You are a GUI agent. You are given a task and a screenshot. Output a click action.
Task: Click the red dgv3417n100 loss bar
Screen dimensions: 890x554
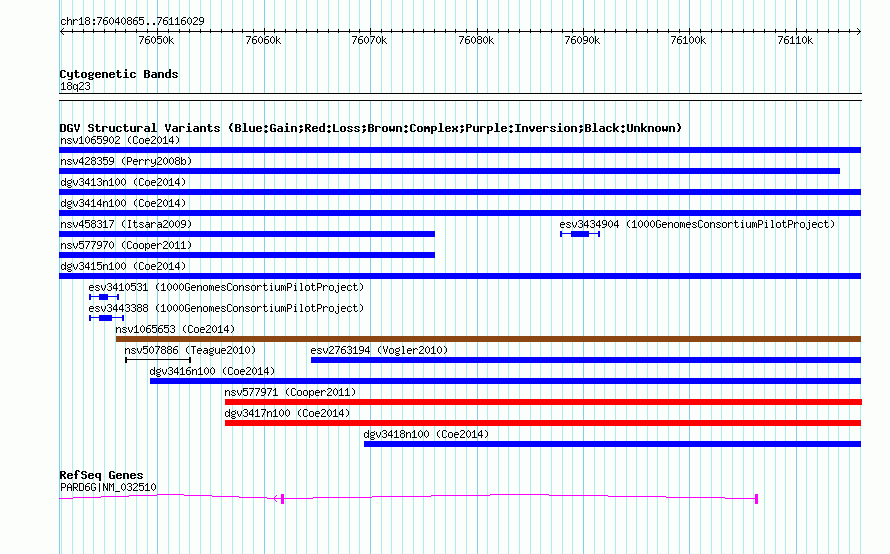coord(543,423)
